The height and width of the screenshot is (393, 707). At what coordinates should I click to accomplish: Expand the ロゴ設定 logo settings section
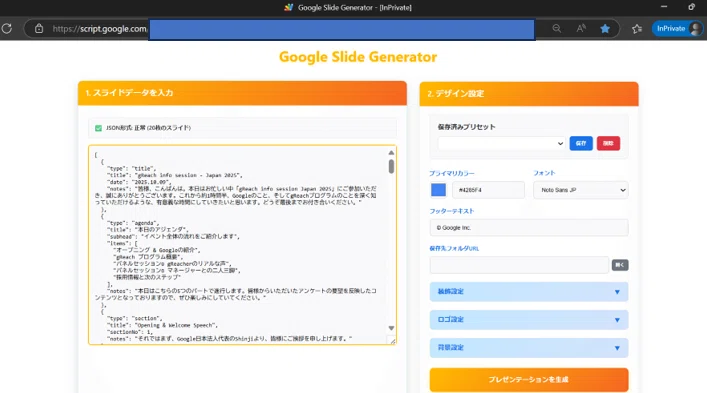(x=528, y=320)
